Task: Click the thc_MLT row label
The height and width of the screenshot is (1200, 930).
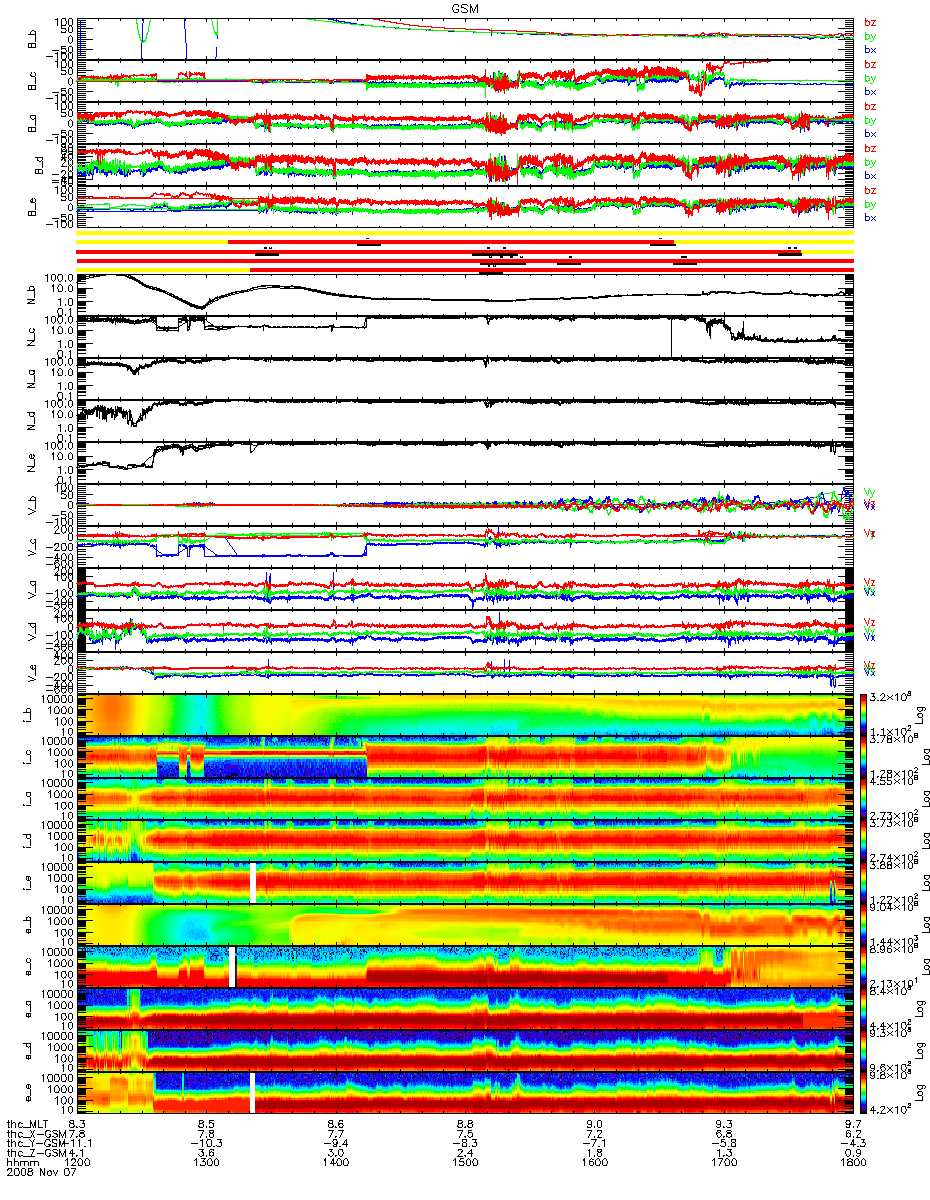Action: (27, 1124)
